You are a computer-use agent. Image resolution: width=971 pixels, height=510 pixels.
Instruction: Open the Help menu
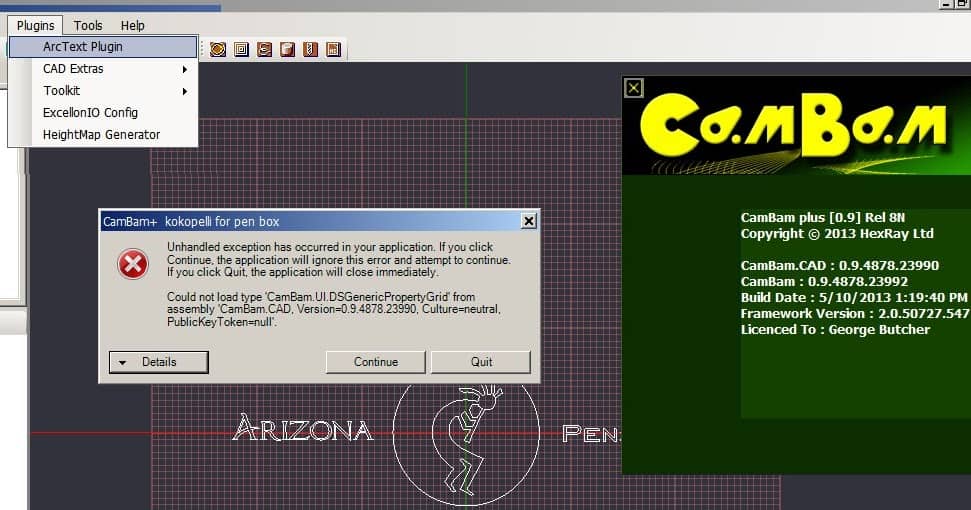pyautogui.click(x=132, y=25)
